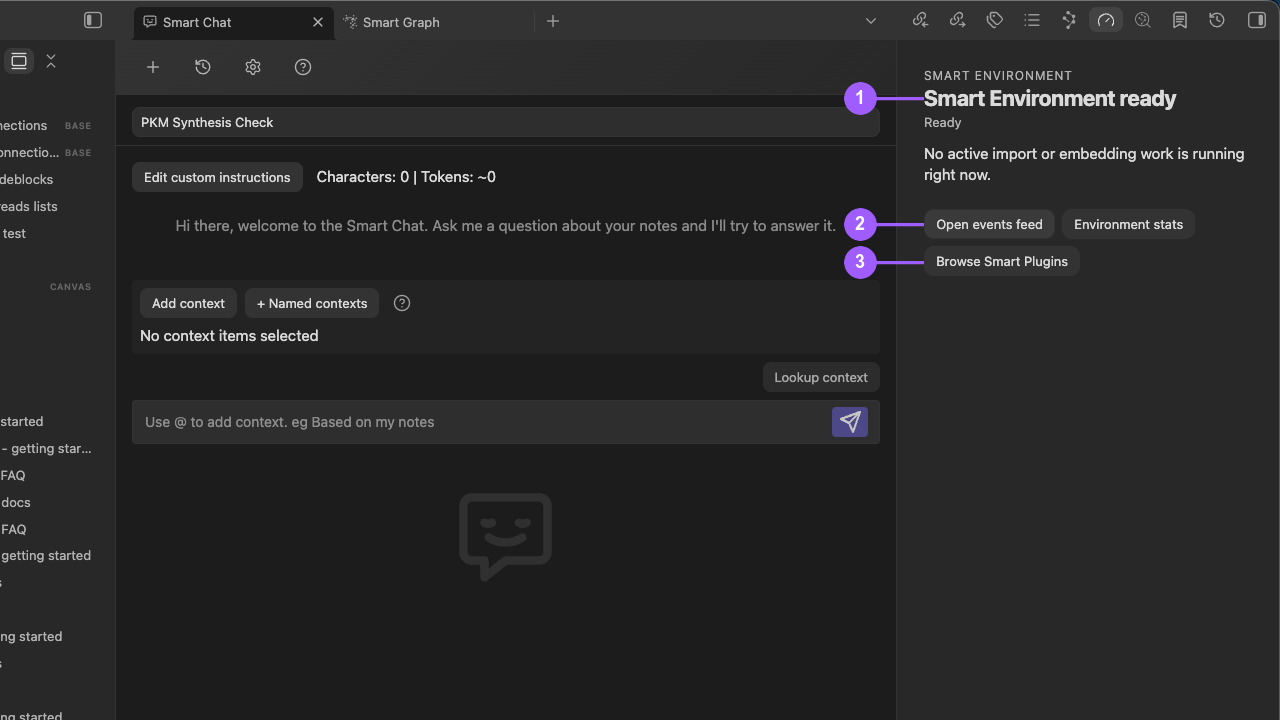Open the backlinks pane icon

point(921,20)
